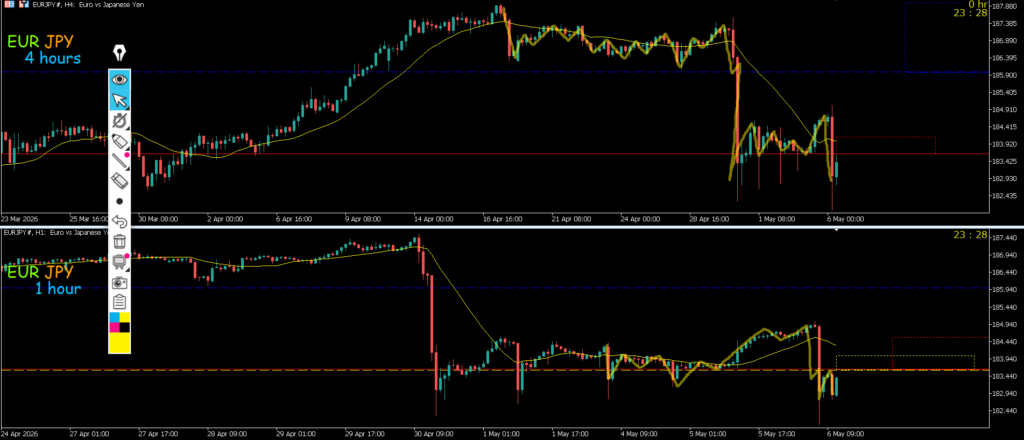Select the straight line tool

coord(120,161)
